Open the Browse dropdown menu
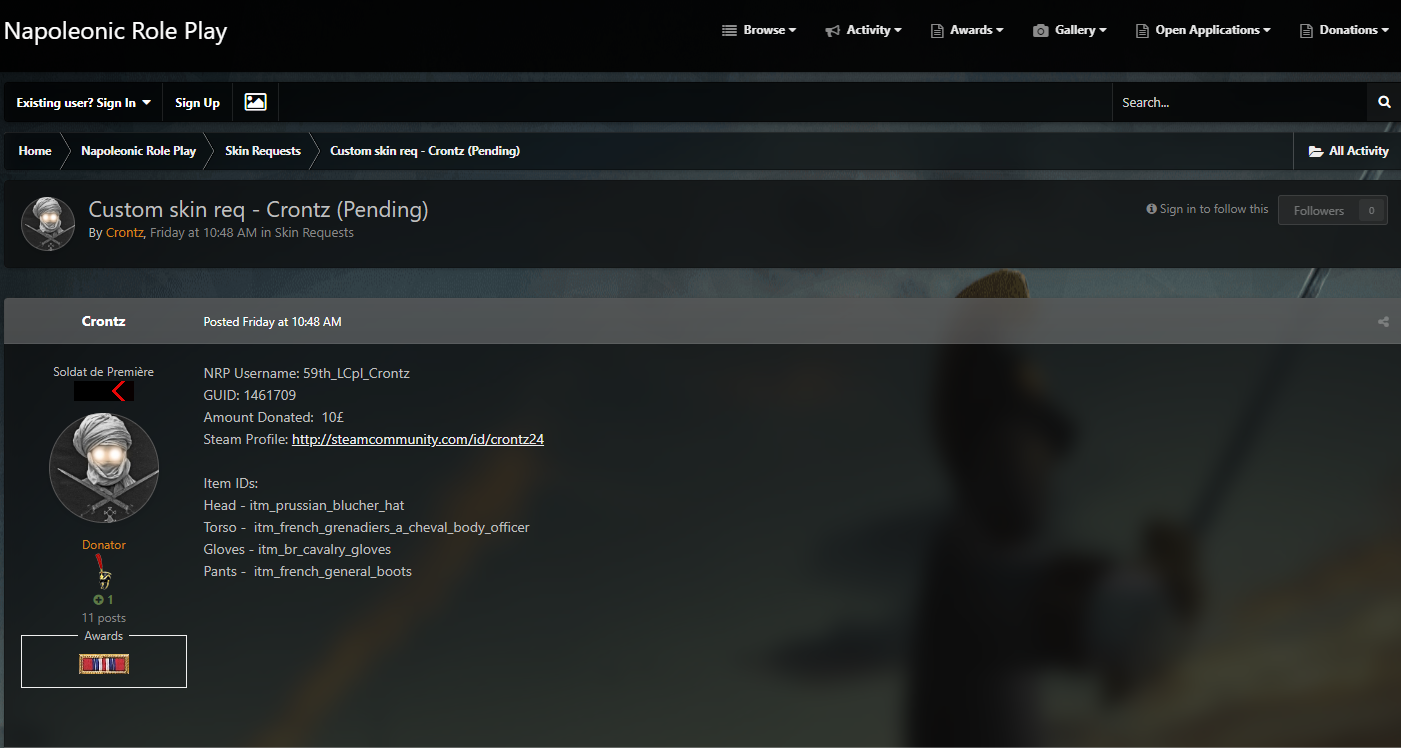The image size is (1401, 748). click(759, 30)
